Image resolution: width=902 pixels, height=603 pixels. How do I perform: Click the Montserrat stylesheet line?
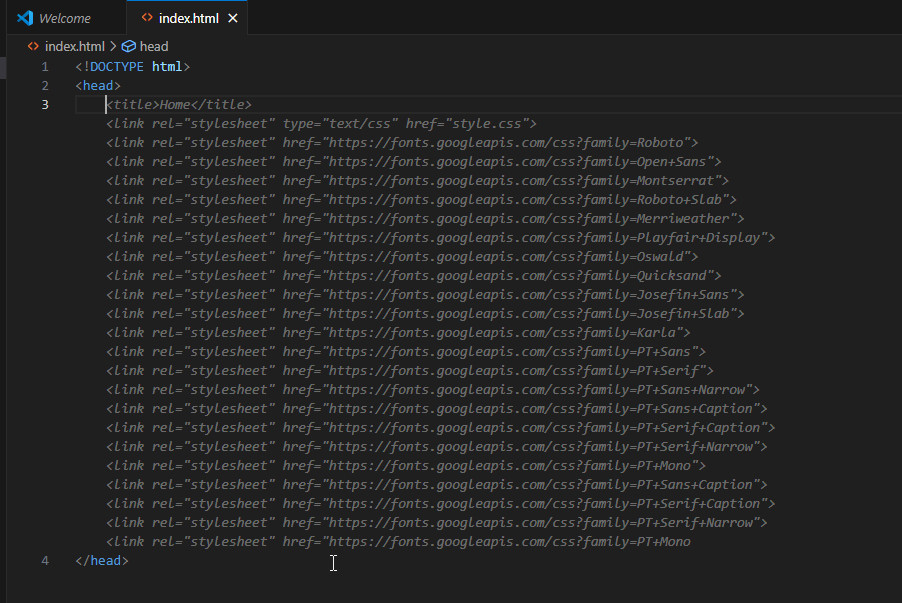[417, 181]
